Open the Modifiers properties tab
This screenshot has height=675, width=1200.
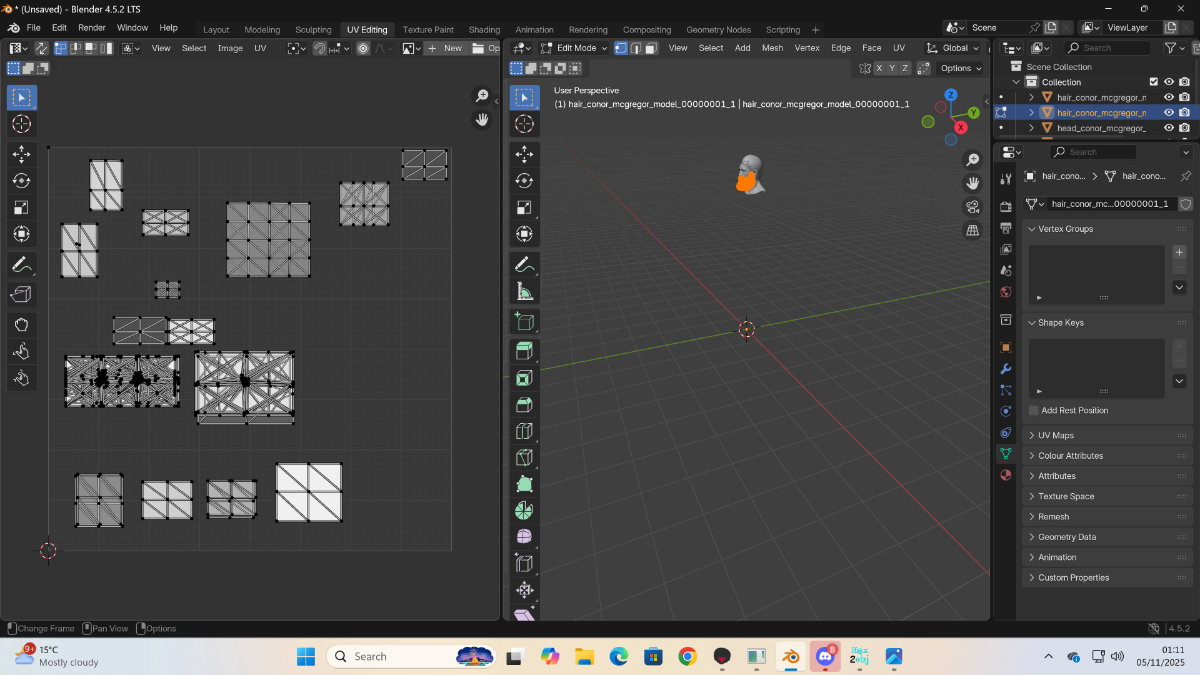point(1006,369)
